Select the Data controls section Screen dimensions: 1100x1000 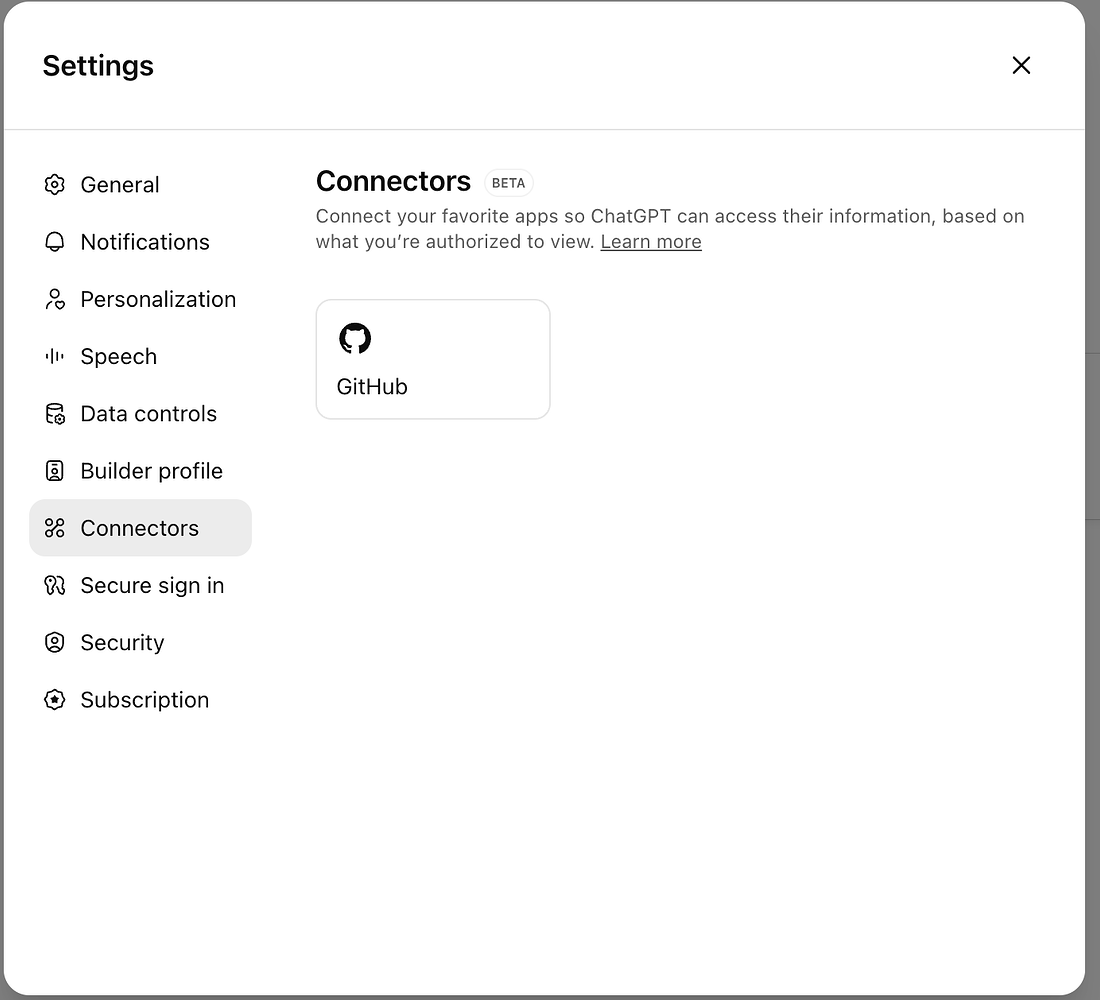[148, 413]
